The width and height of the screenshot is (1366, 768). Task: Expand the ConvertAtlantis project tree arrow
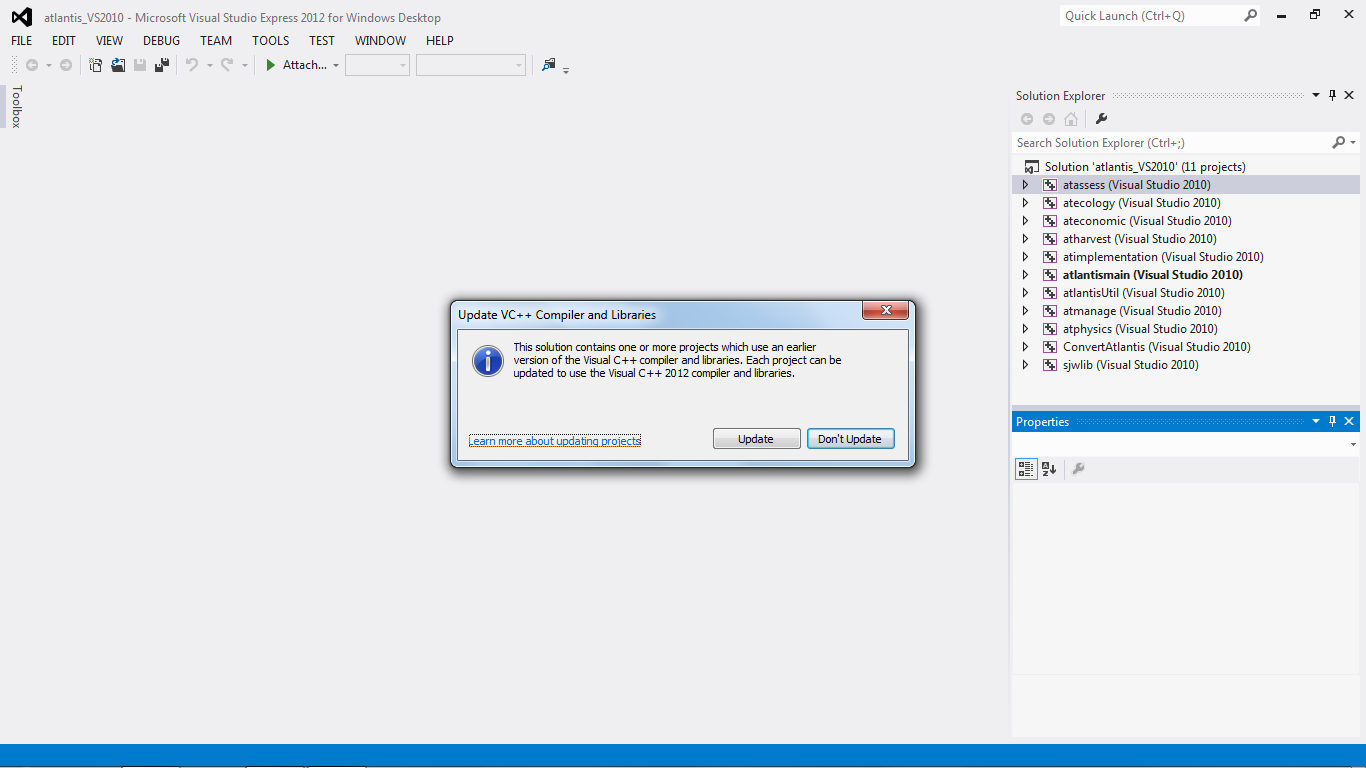1025,347
